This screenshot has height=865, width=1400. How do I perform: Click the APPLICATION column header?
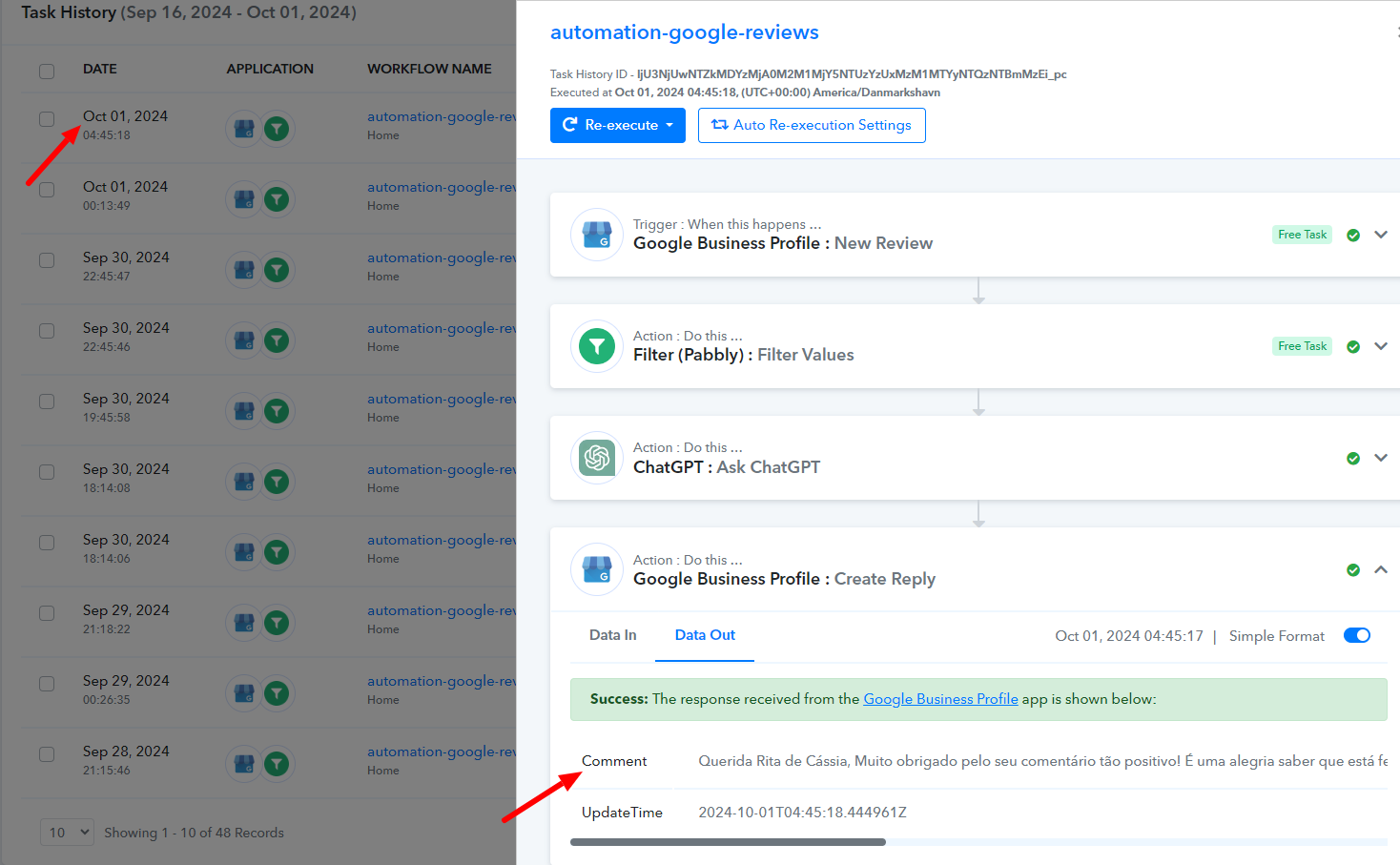pyautogui.click(x=270, y=69)
